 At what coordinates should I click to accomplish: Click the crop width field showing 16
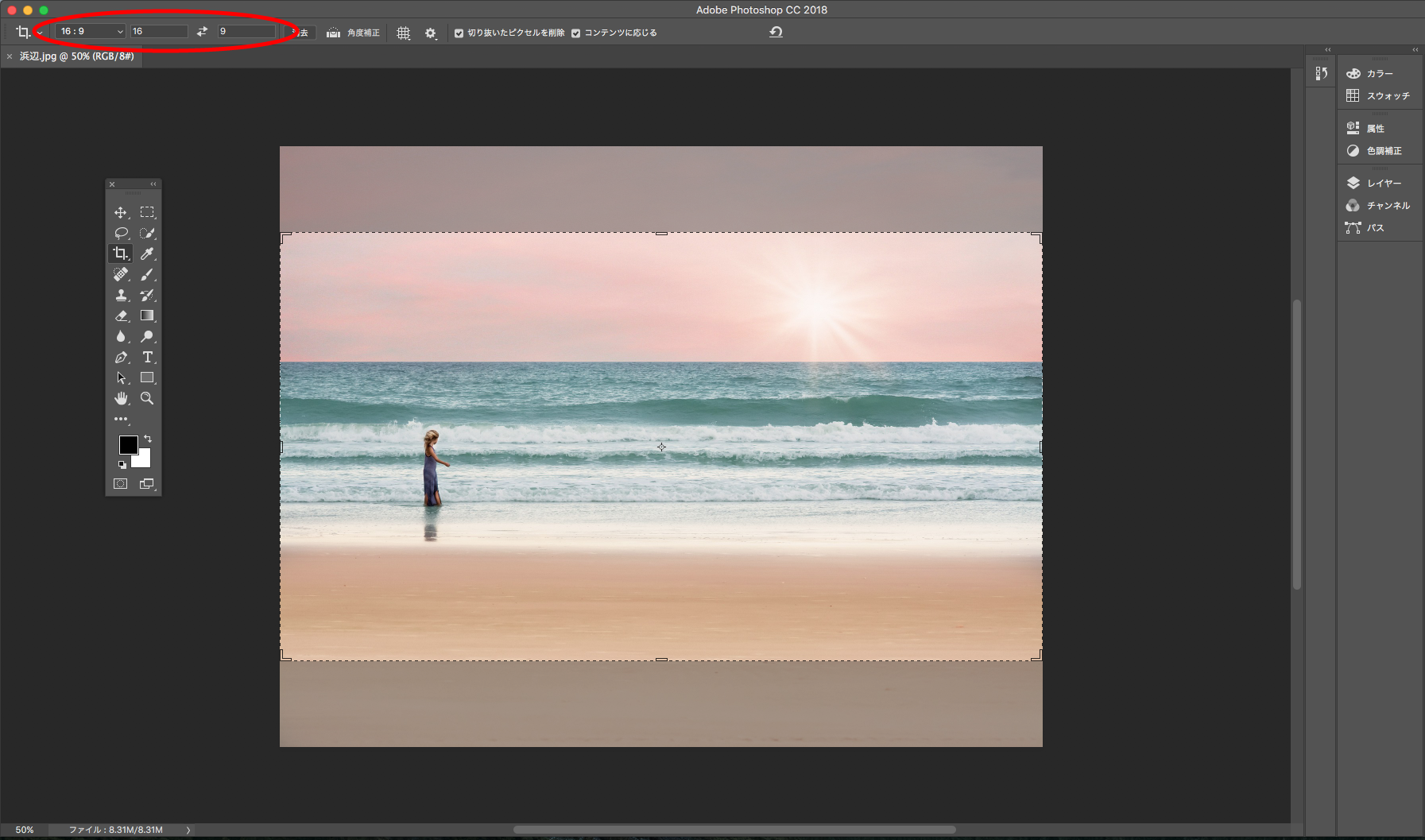[159, 31]
